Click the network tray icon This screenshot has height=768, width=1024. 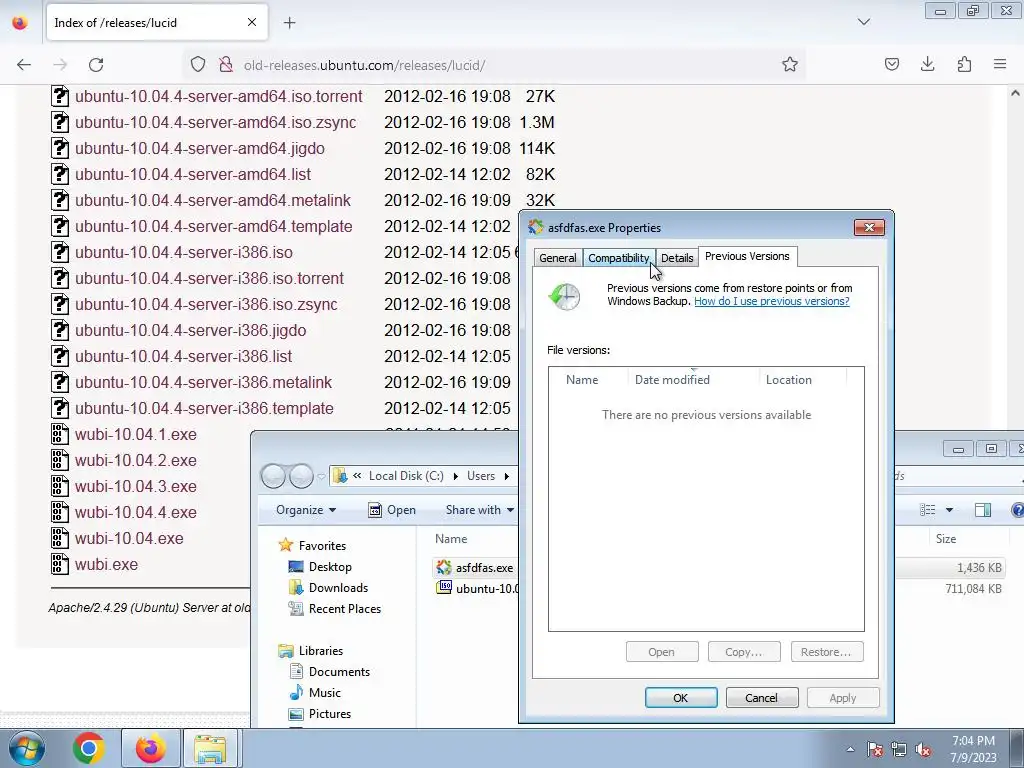899,749
